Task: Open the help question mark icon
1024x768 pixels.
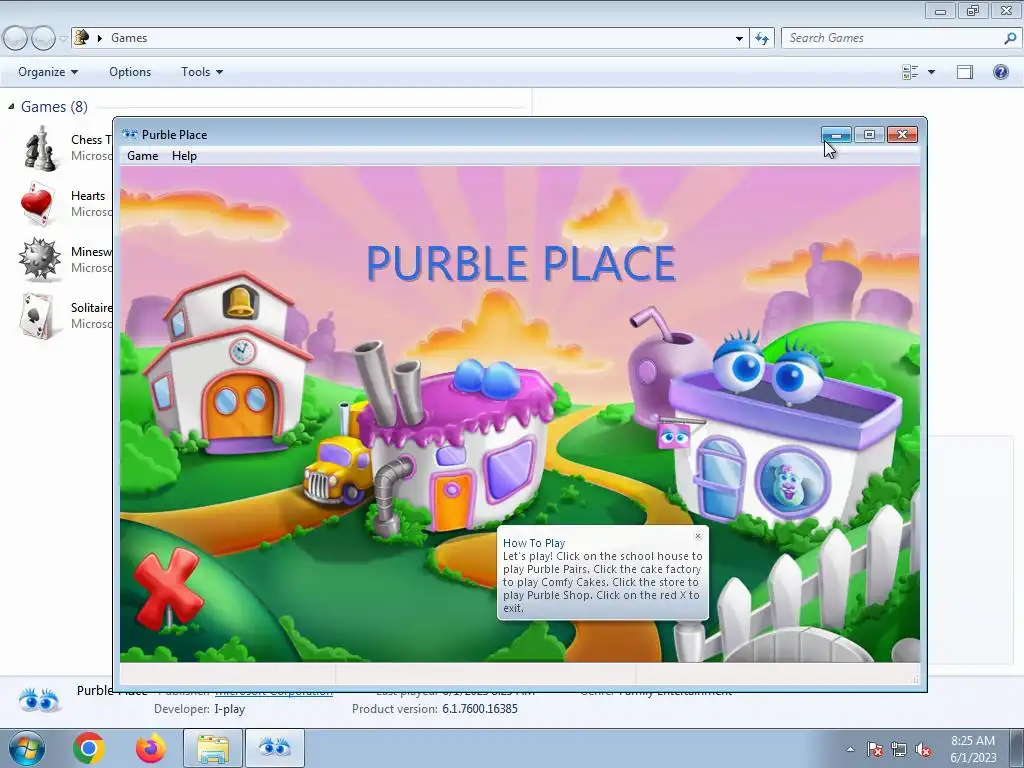Action: click(x=1000, y=72)
